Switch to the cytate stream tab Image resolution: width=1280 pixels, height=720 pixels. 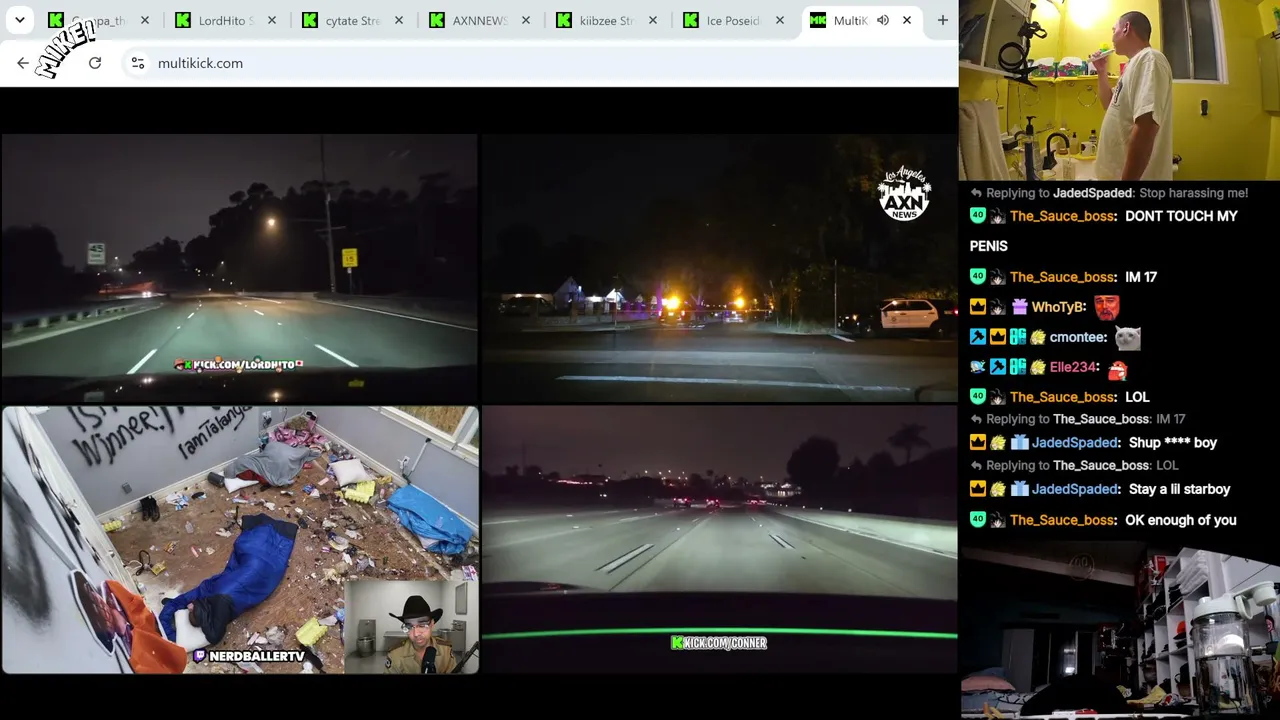coord(352,20)
